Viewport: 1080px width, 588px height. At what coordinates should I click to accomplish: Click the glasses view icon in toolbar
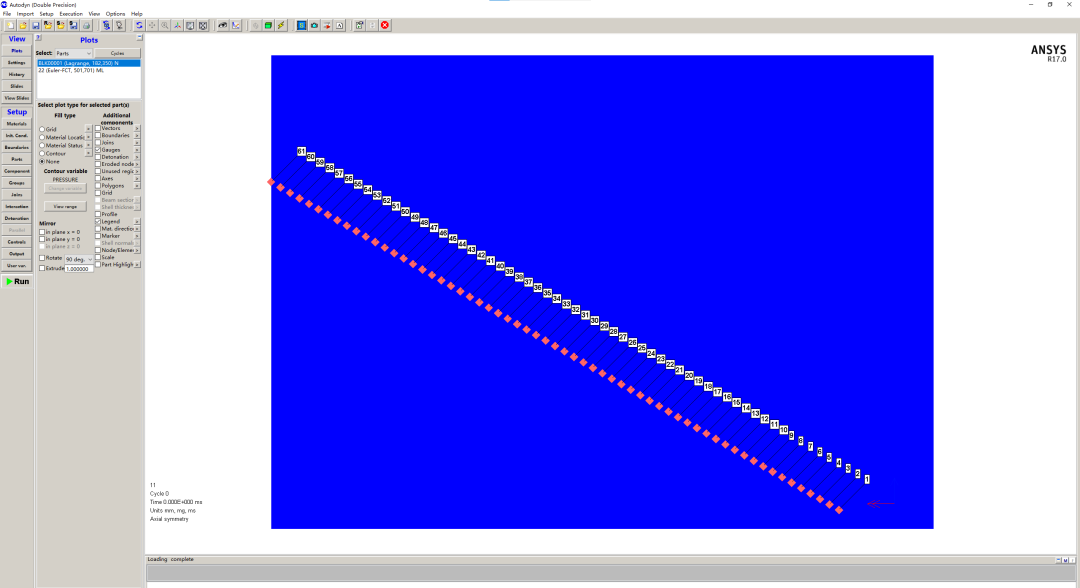(222, 25)
